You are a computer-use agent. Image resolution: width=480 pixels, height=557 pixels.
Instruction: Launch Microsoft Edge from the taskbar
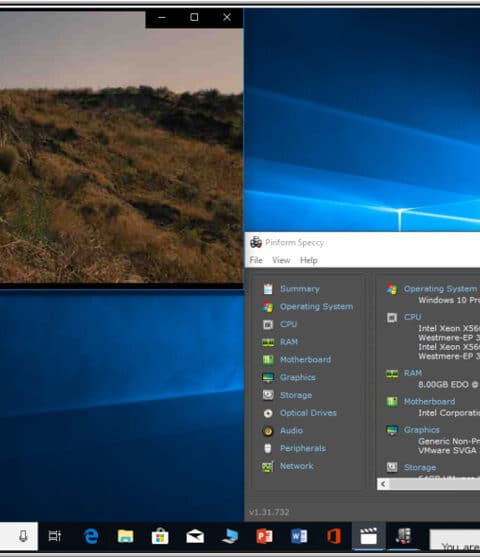91,536
